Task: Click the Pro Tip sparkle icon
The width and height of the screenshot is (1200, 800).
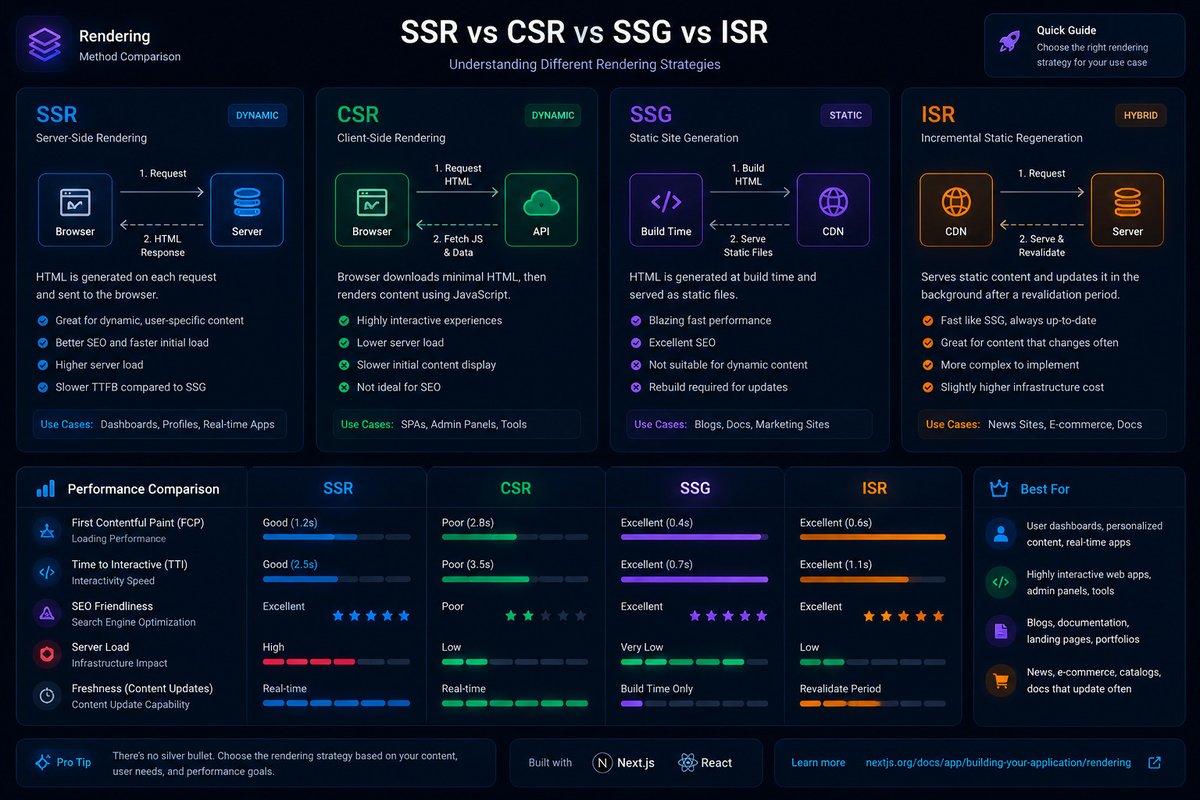Action: (x=42, y=762)
